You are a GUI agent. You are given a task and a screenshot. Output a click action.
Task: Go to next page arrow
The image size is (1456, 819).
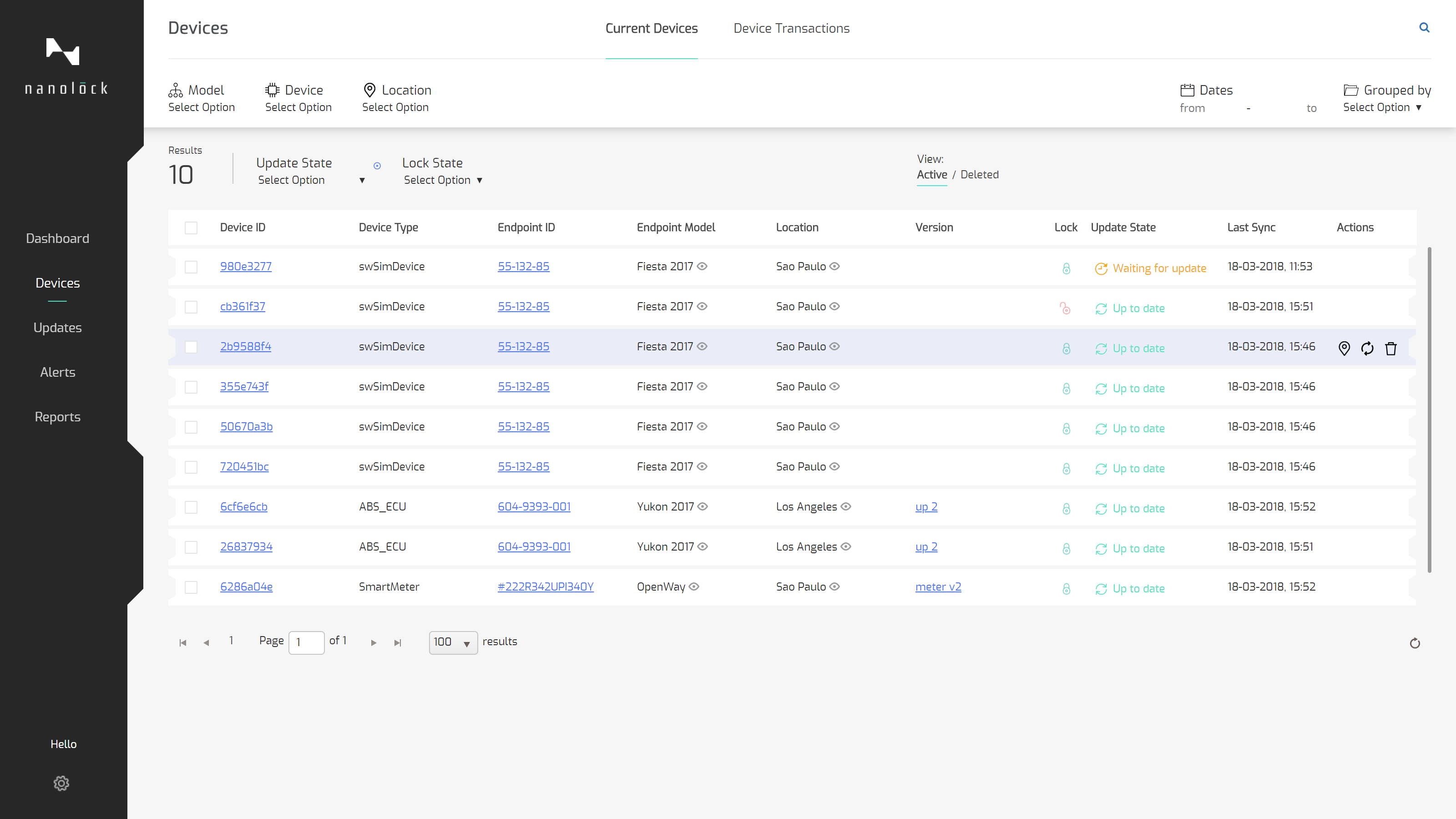coord(374,642)
